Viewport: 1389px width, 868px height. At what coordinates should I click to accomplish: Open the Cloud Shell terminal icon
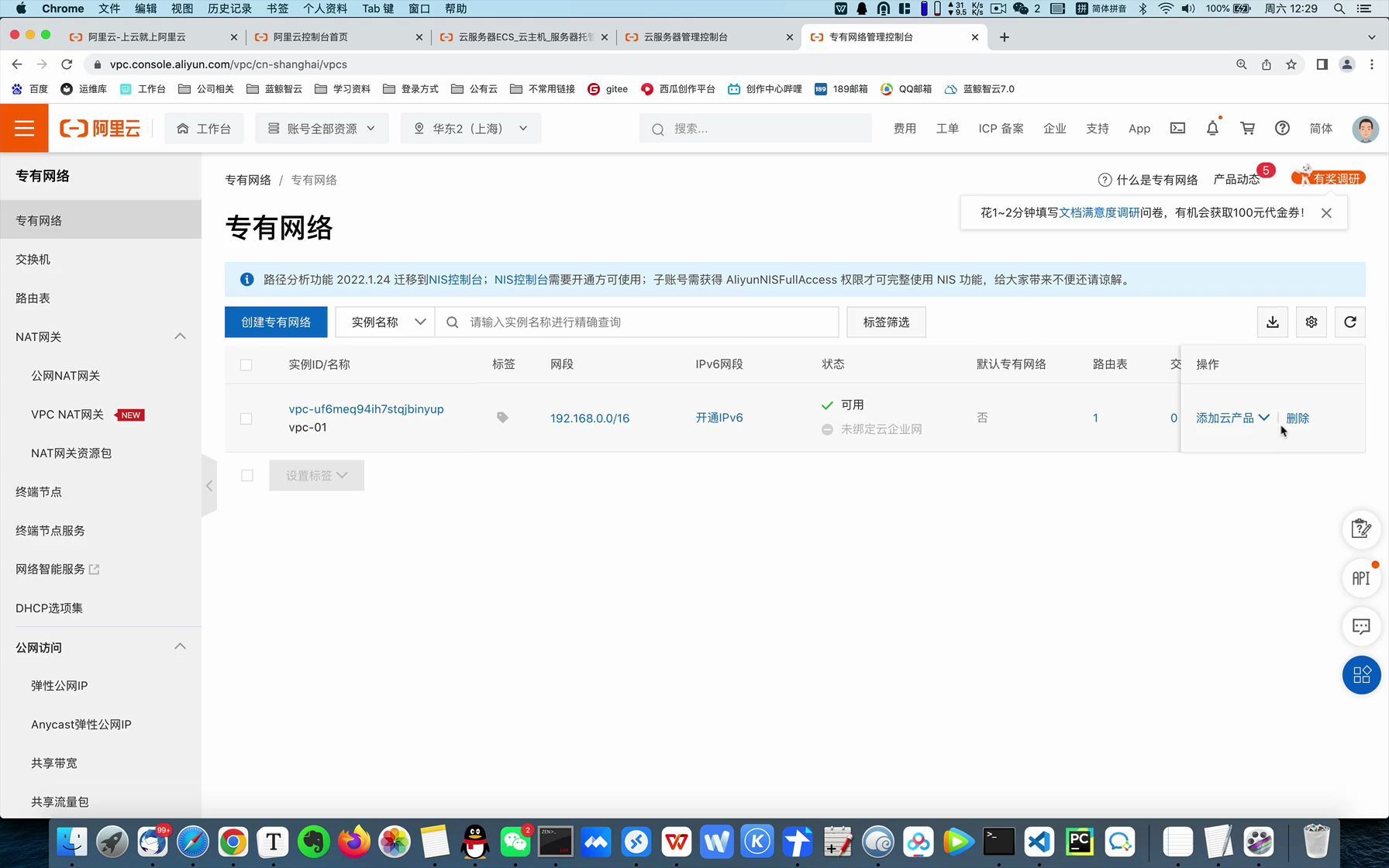click(x=1177, y=129)
